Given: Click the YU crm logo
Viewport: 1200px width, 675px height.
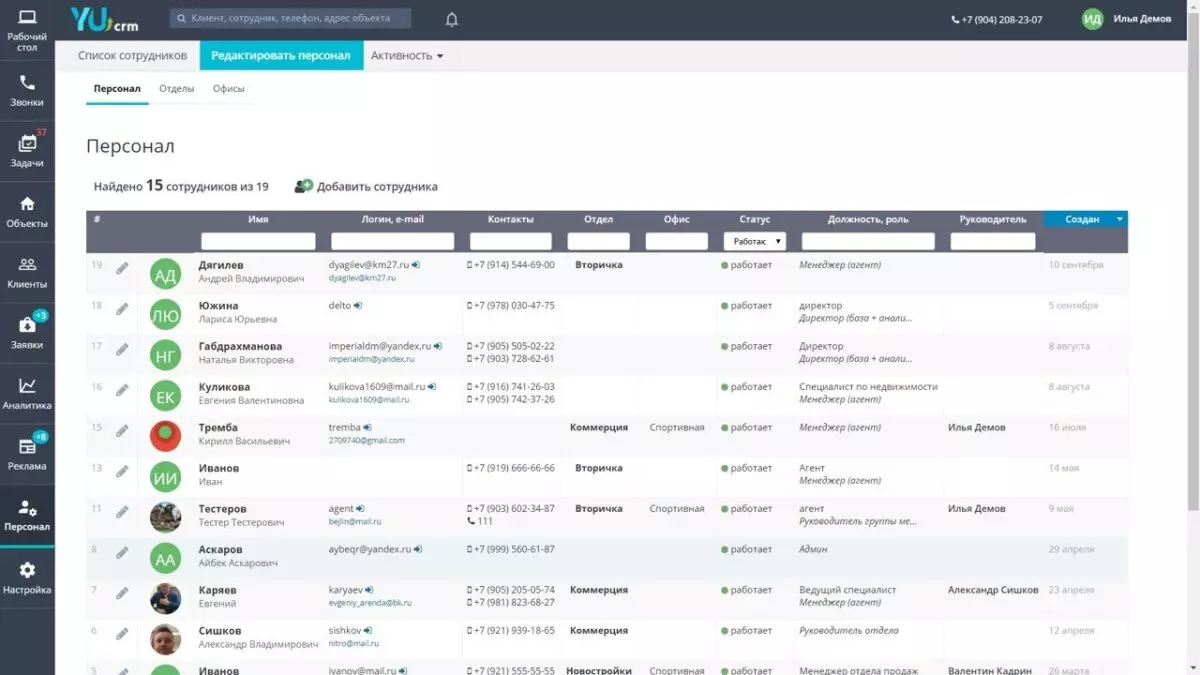Looking at the screenshot, I should pos(104,19).
